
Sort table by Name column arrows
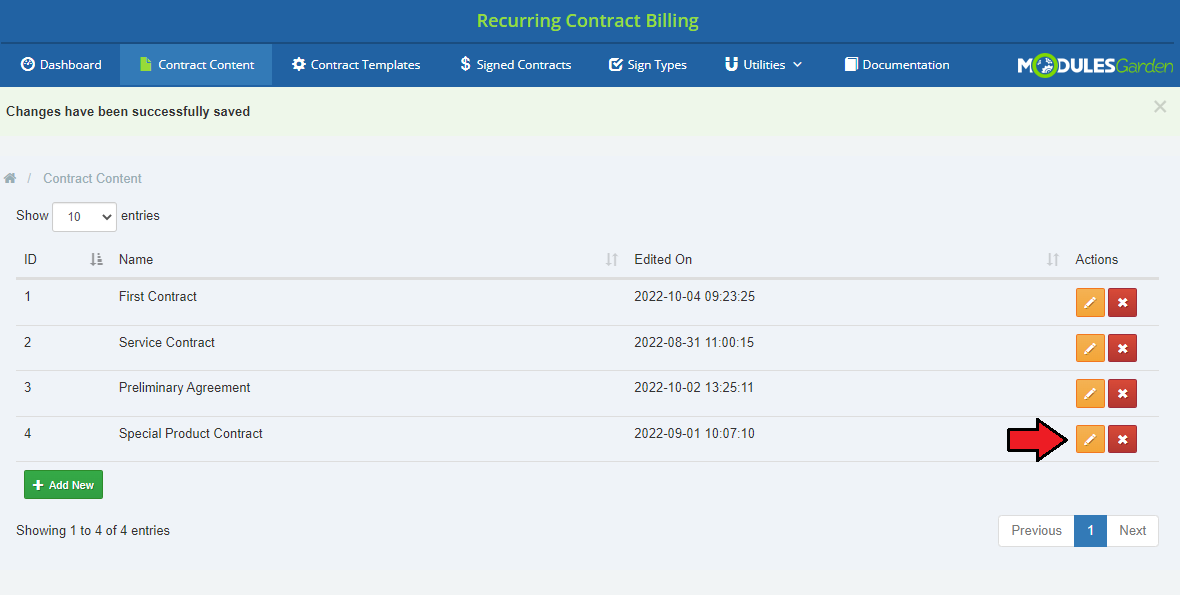point(612,260)
